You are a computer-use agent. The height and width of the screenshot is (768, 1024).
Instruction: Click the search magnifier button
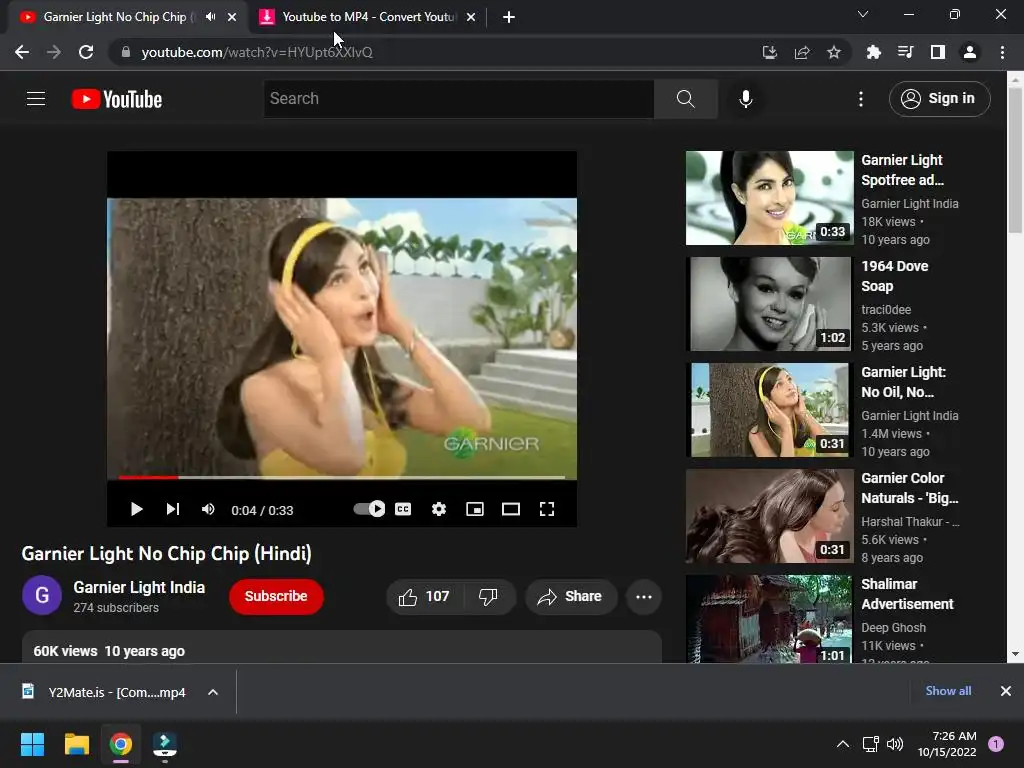coord(685,99)
